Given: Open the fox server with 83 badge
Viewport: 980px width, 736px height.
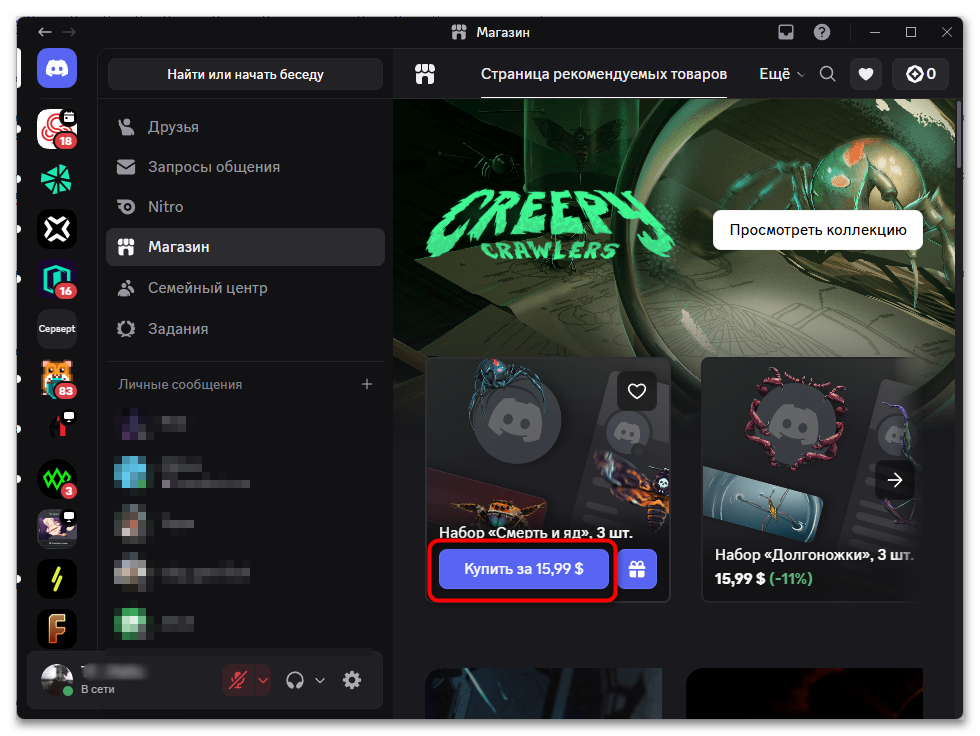Looking at the screenshot, I should (57, 379).
